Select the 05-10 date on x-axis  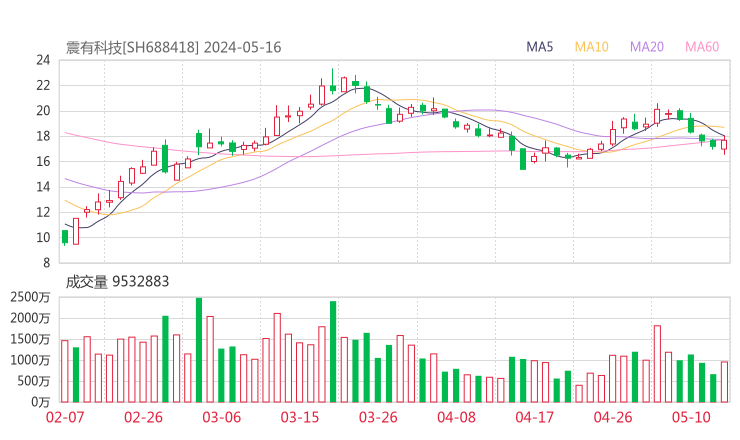[x=691, y=417]
